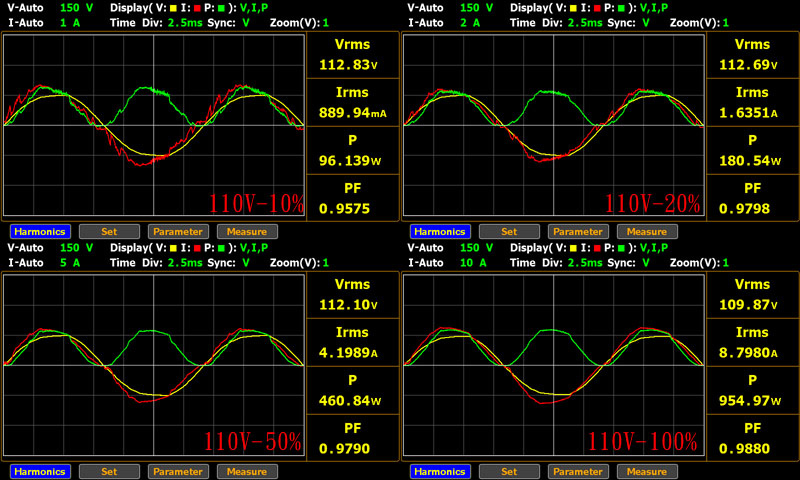Click green P color square, 50% panel header
The width and height of the screenshot is (800, 480).
click(221, 248)
